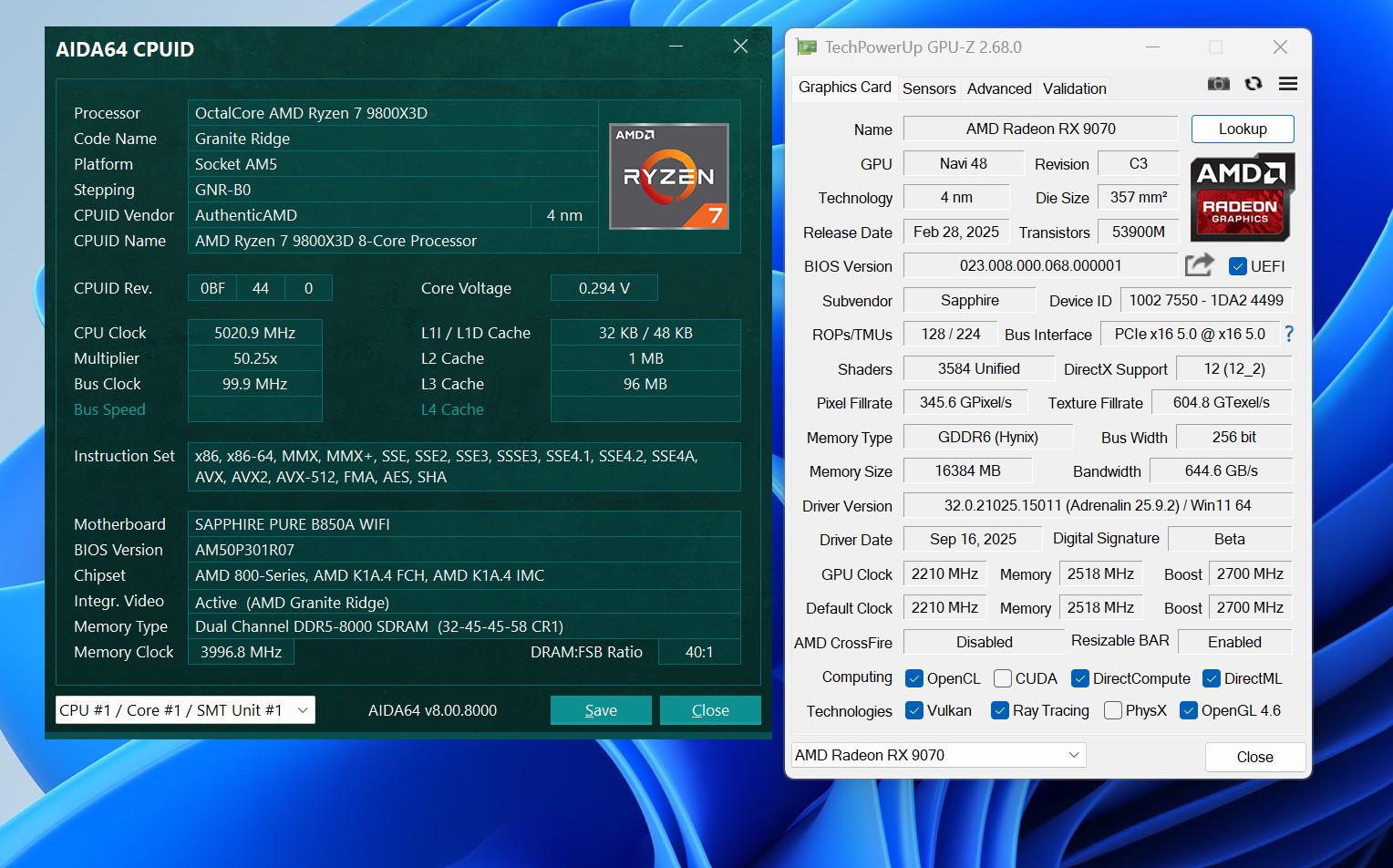Click the Sapphire subvendor field

coord(969,300)
